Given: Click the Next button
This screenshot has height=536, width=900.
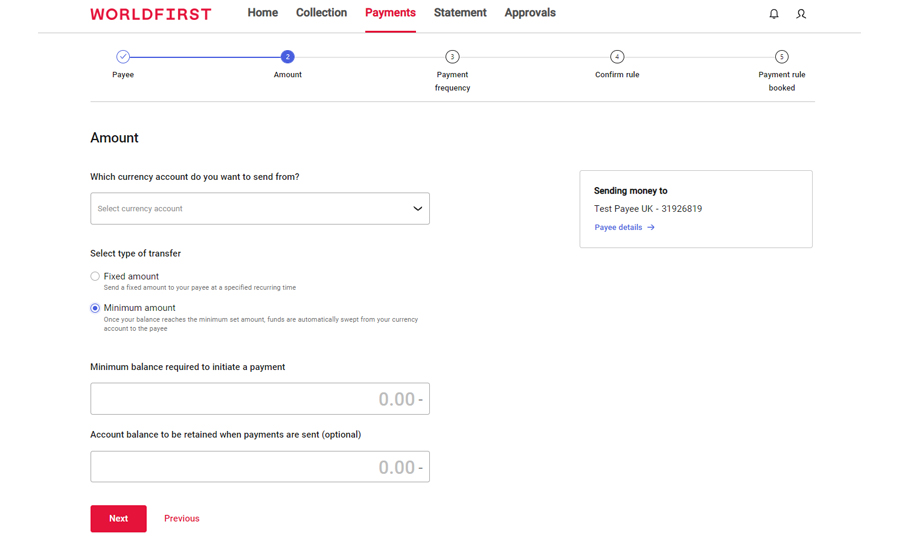Looking at the screenshot, I should click(118, 518).
